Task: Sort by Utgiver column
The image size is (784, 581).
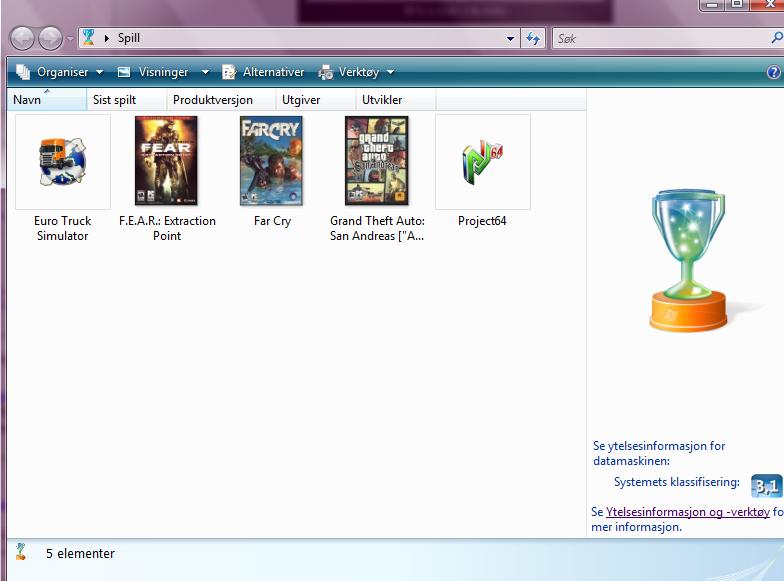Action: (316, 100)
